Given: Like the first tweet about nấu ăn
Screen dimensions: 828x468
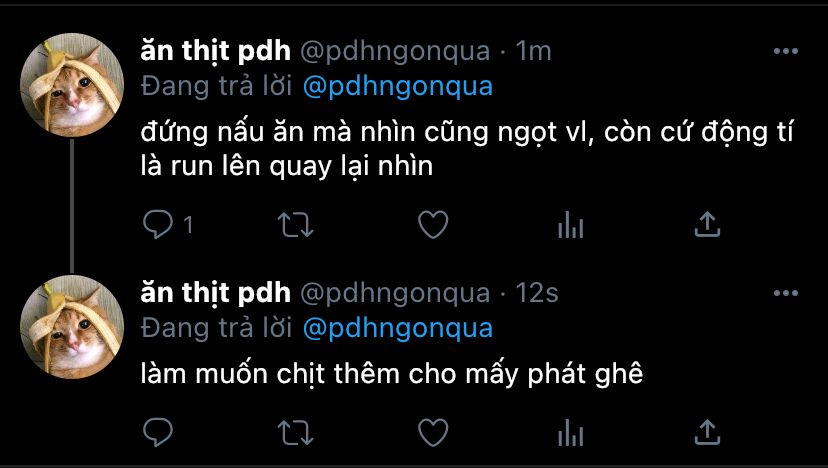Looking at the screenshot, I should pos(433,224).
